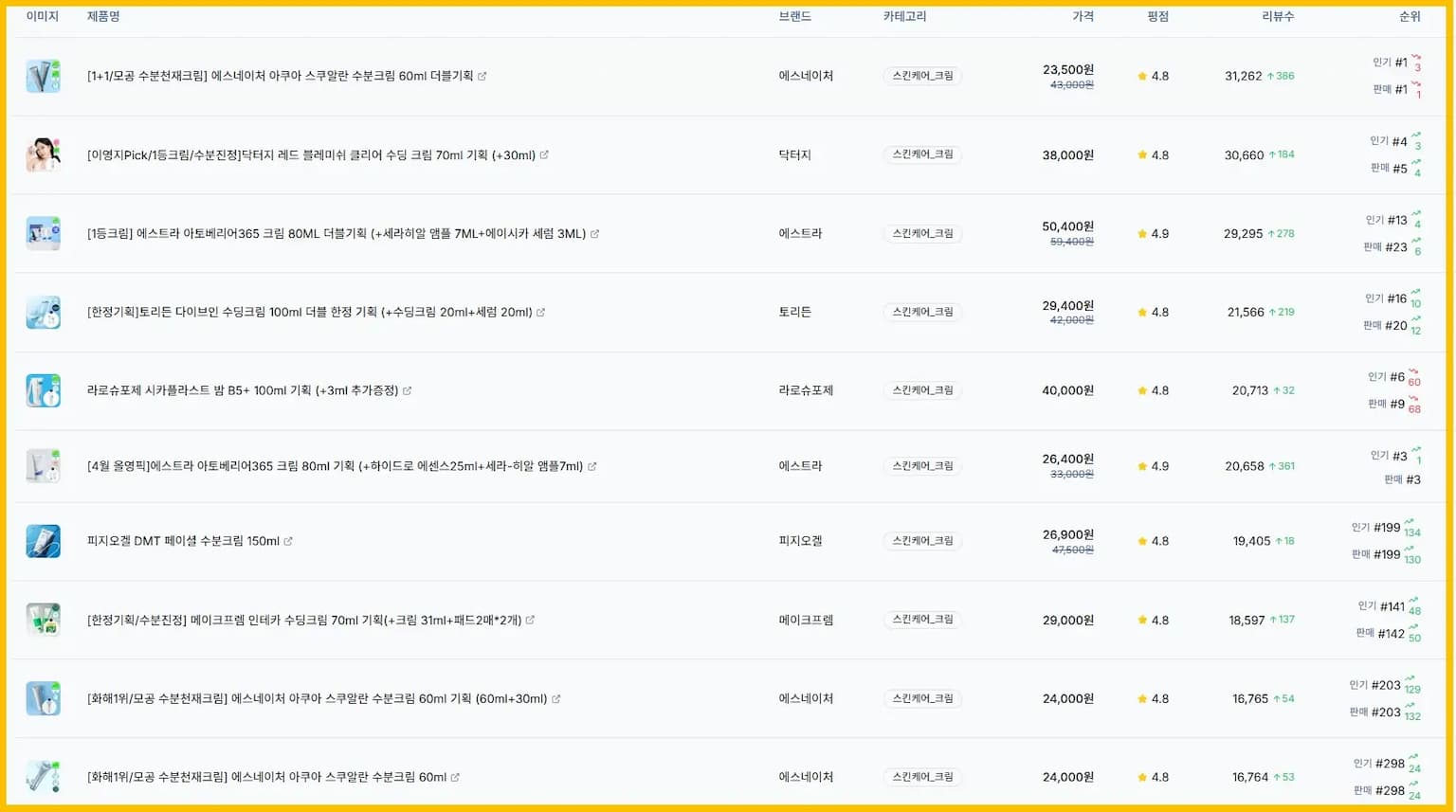Image resolution: width=1456 pixels, height=812 pixels.
Task: Open external link icon beside 피지오겔 DMT 수분크림
Action: pos(288,541)
